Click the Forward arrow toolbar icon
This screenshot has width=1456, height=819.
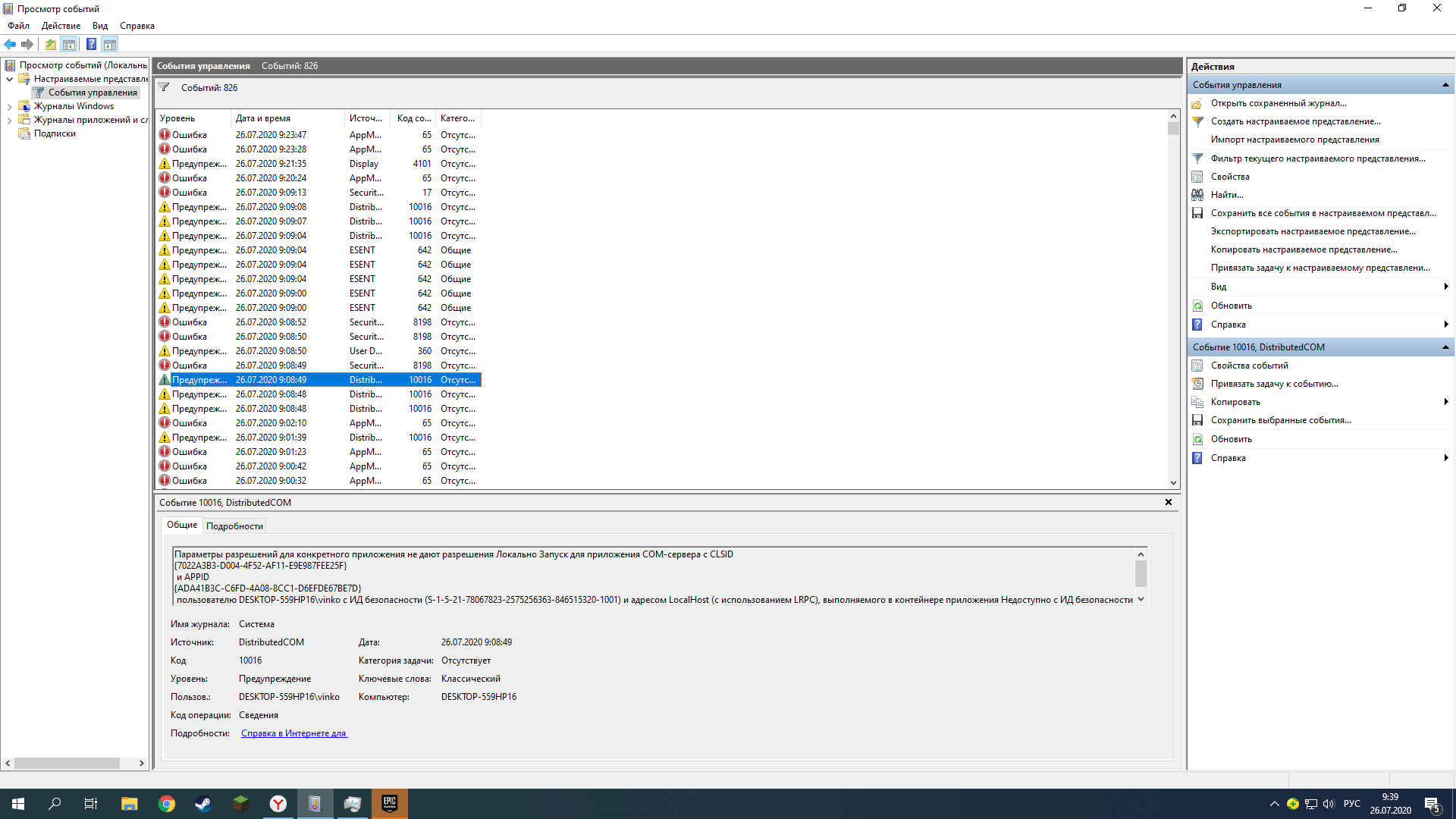point(27,44)
